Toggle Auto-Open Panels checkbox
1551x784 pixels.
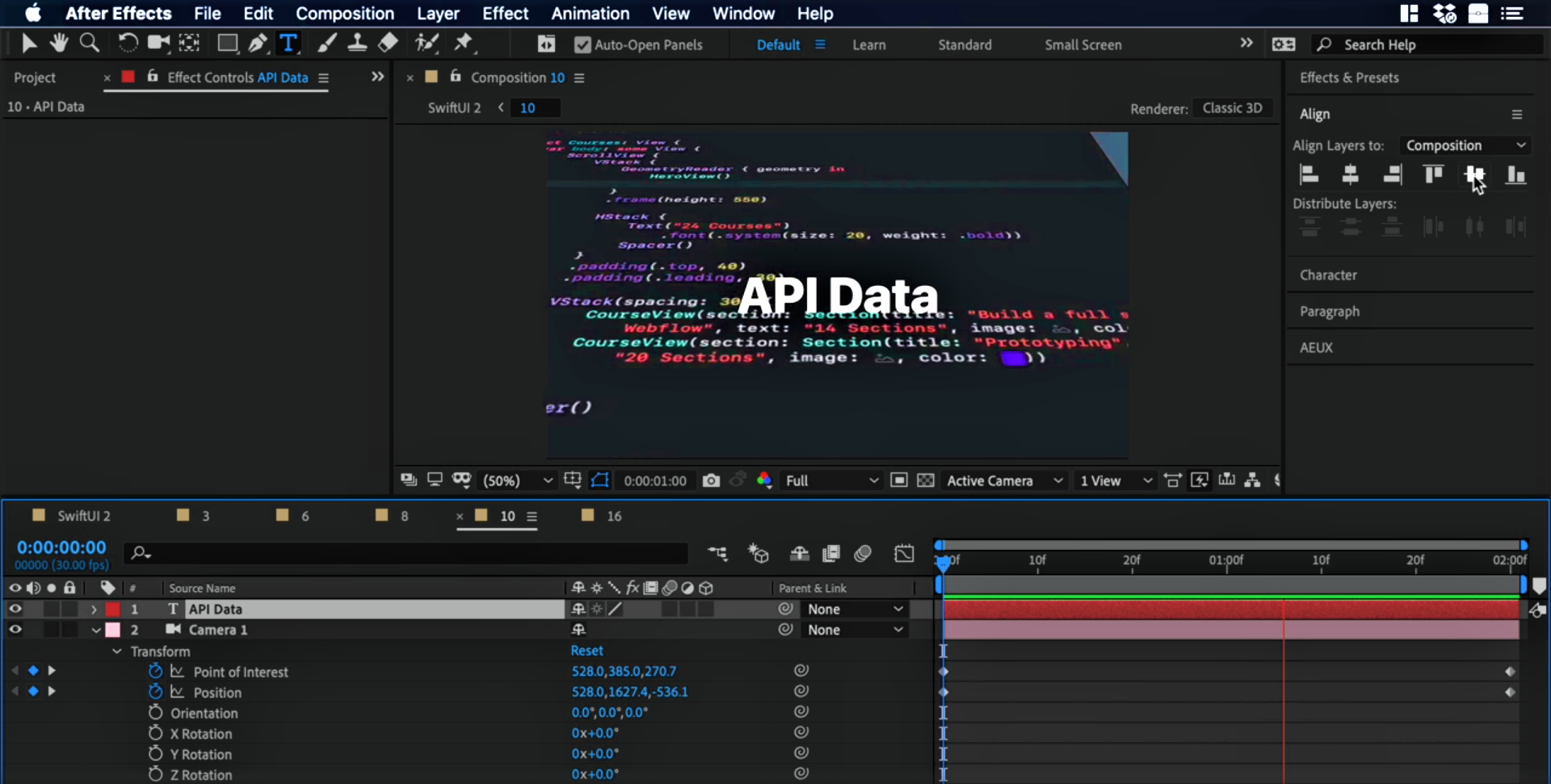coord(582,45)
